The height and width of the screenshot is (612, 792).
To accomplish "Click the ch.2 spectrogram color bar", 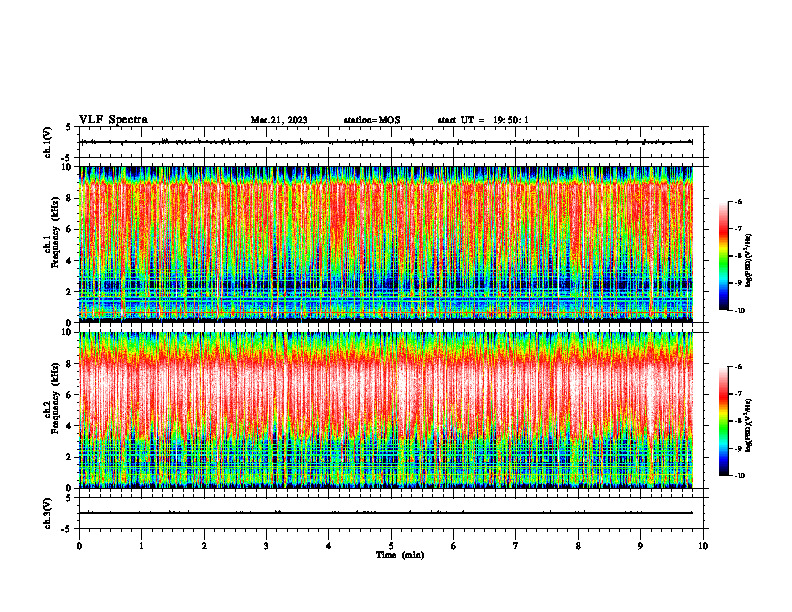I will (723, 421).
